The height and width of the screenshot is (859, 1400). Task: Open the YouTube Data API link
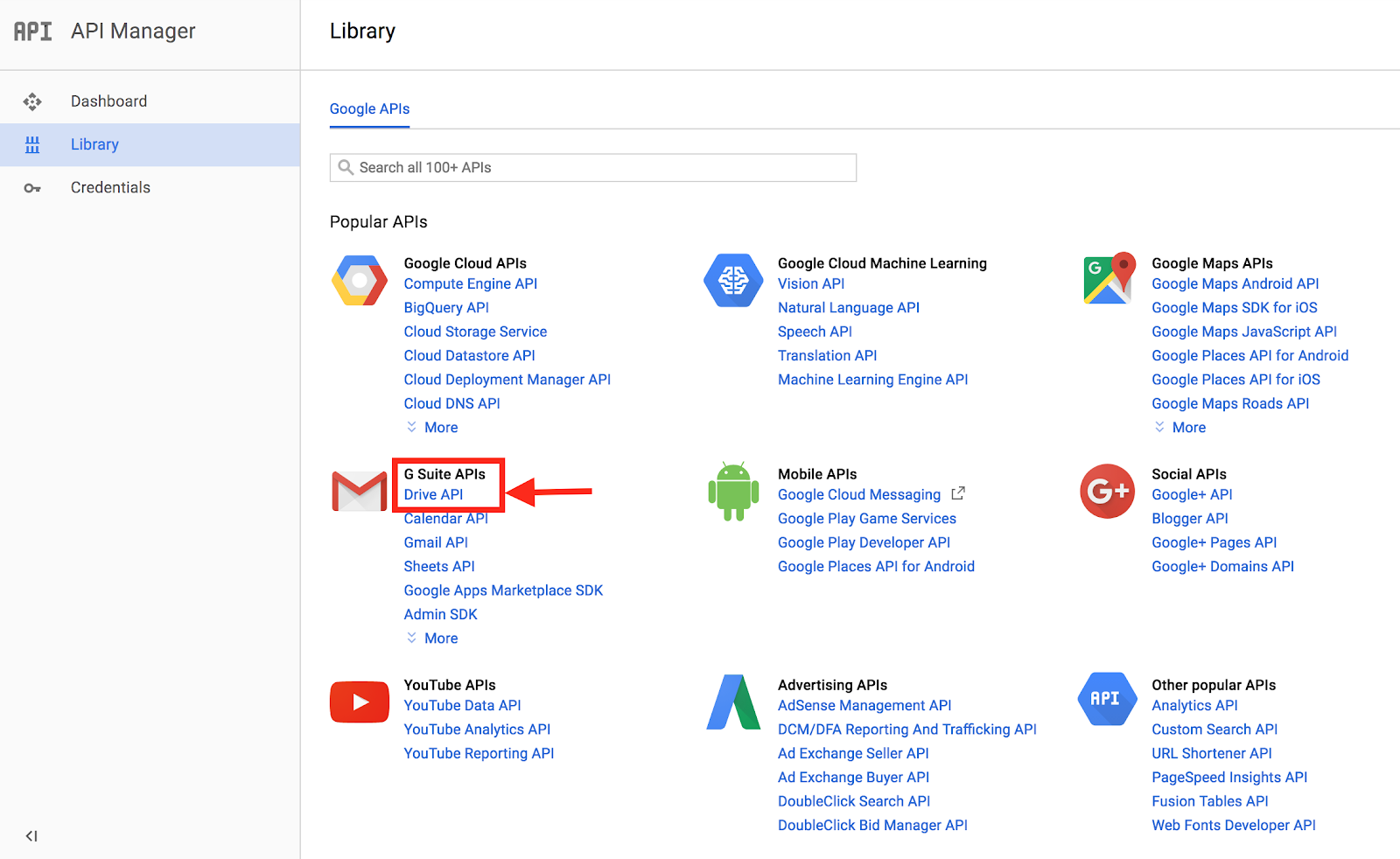(462, 706)
